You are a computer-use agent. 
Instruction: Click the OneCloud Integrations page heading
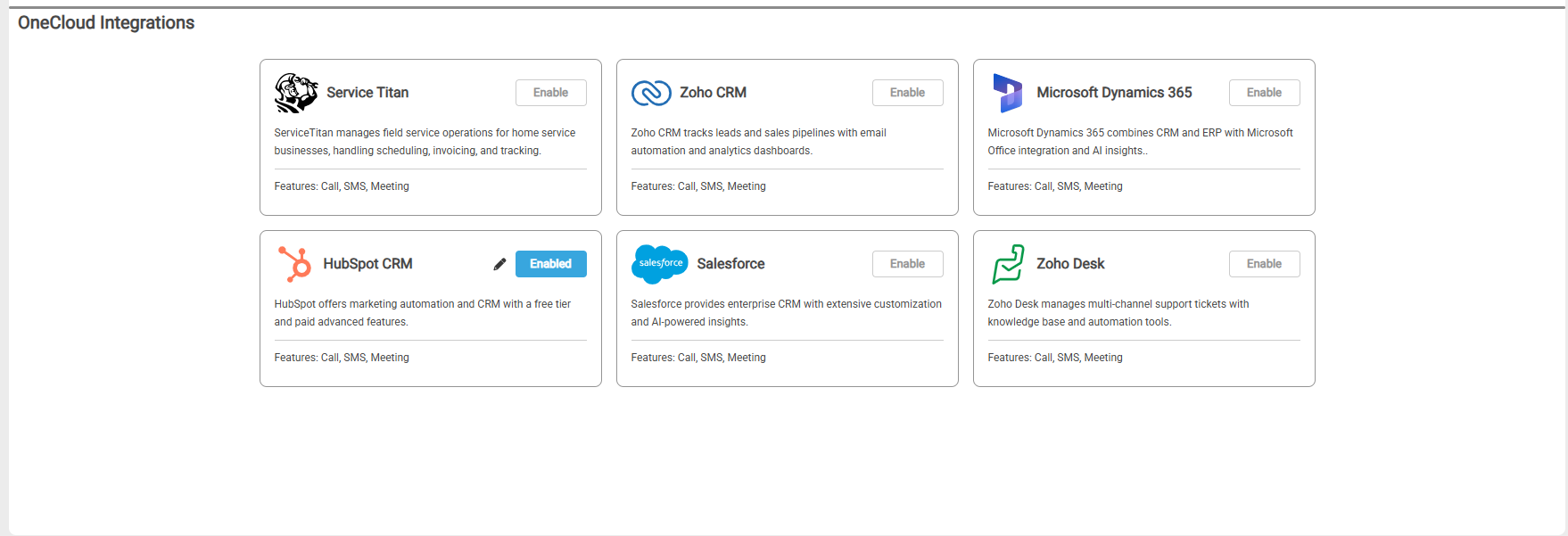[106, 23]
